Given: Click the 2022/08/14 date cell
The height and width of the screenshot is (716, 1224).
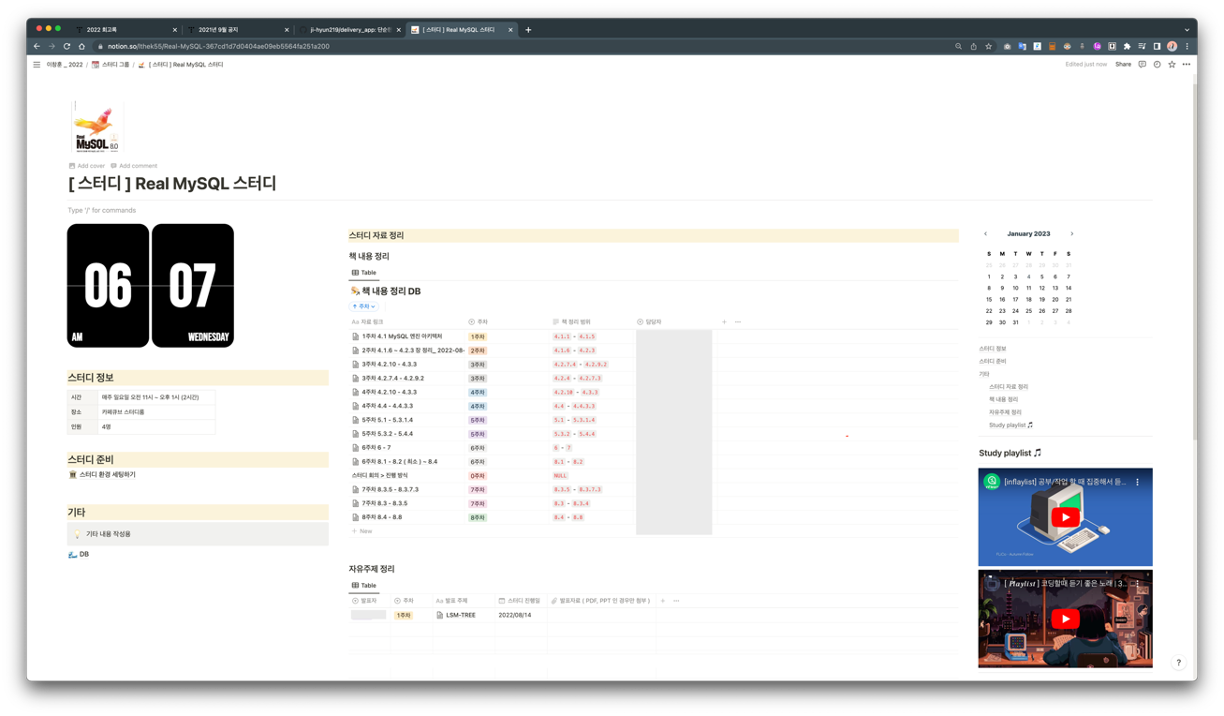Looking at the screenshot, I should pyautogui.click(x=515, y=616).
